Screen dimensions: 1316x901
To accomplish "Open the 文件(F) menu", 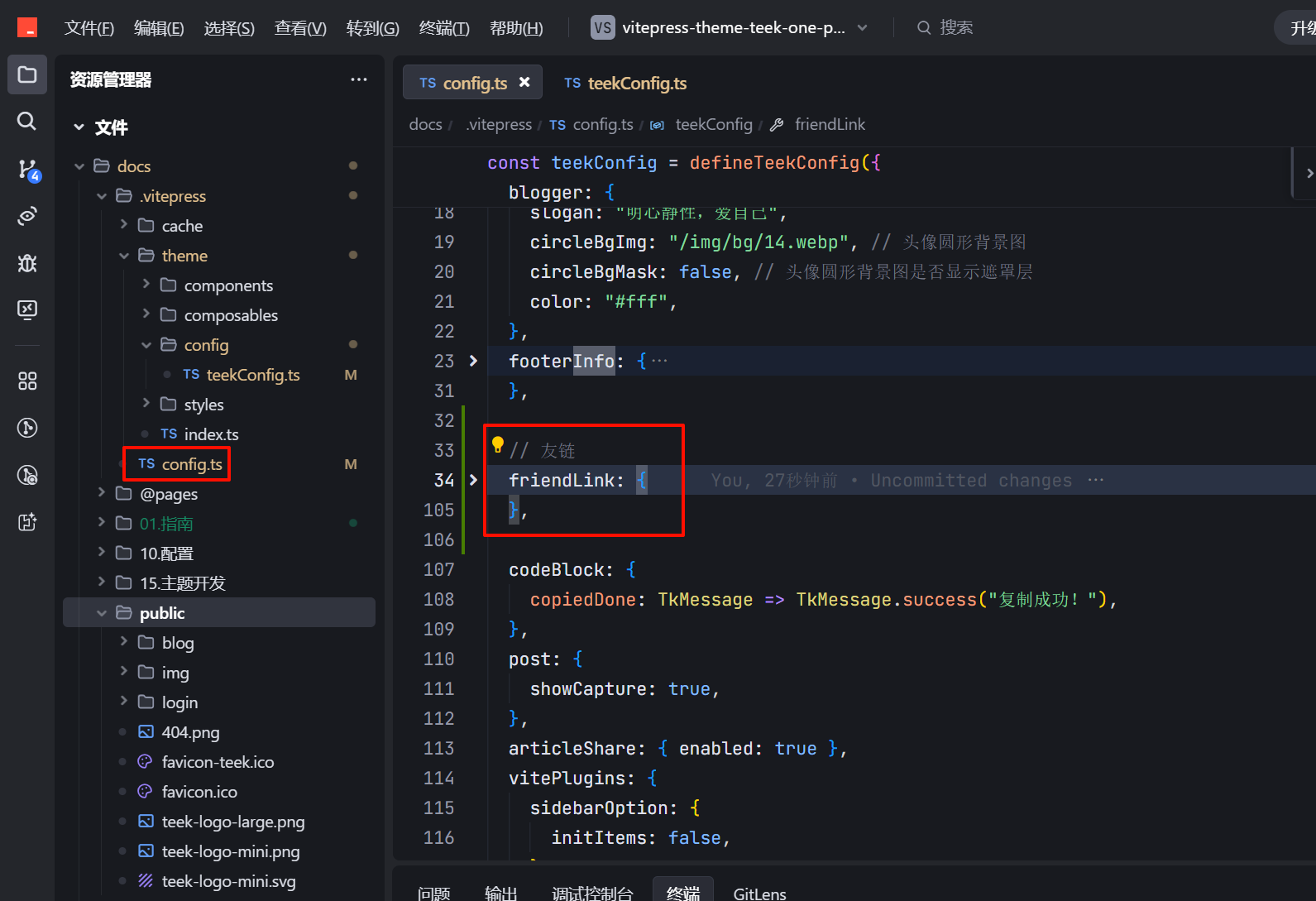I will click(89, 28).
